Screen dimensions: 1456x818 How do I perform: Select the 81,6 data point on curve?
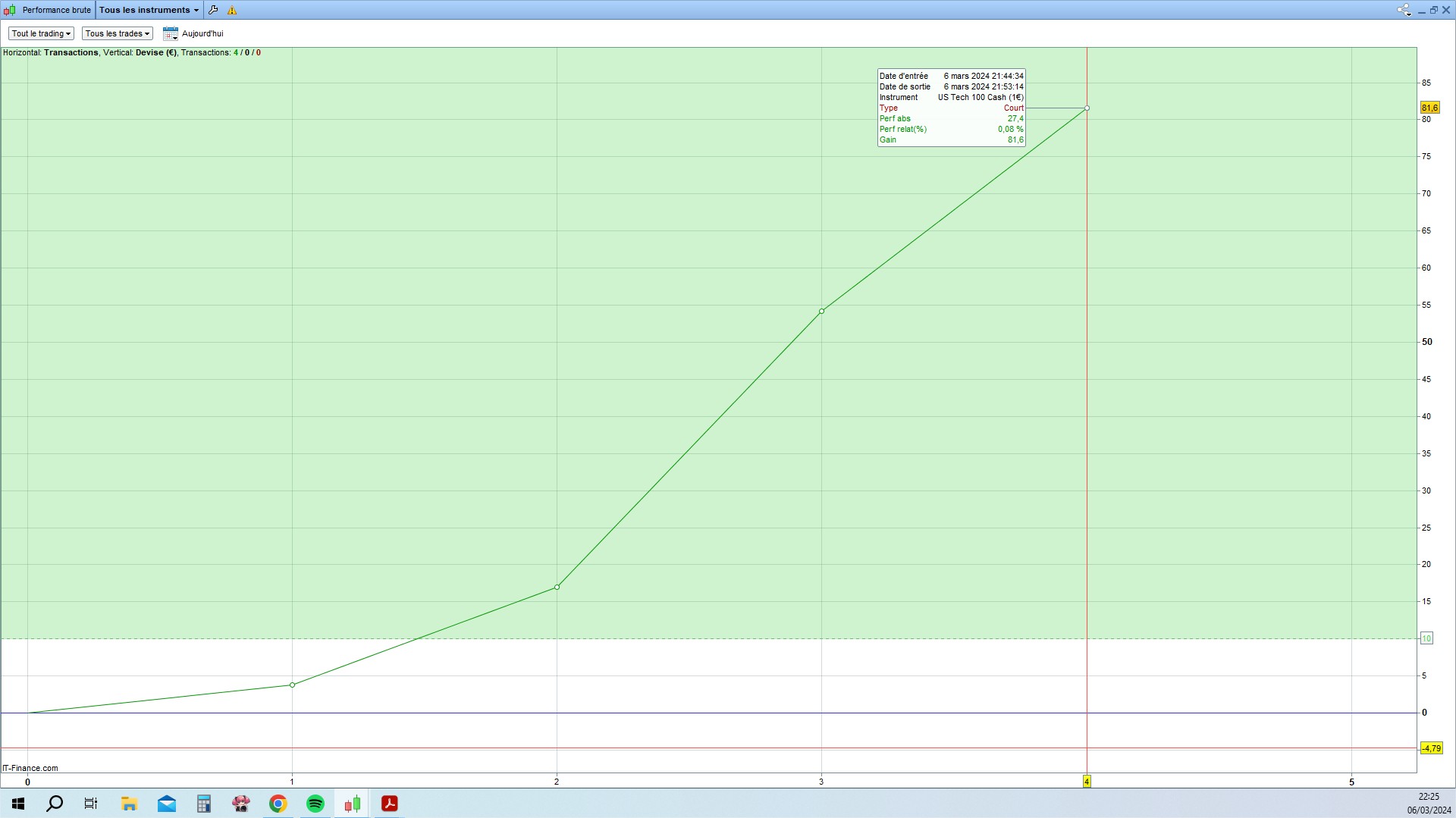pyautogui.click(x=1087, y=108)
